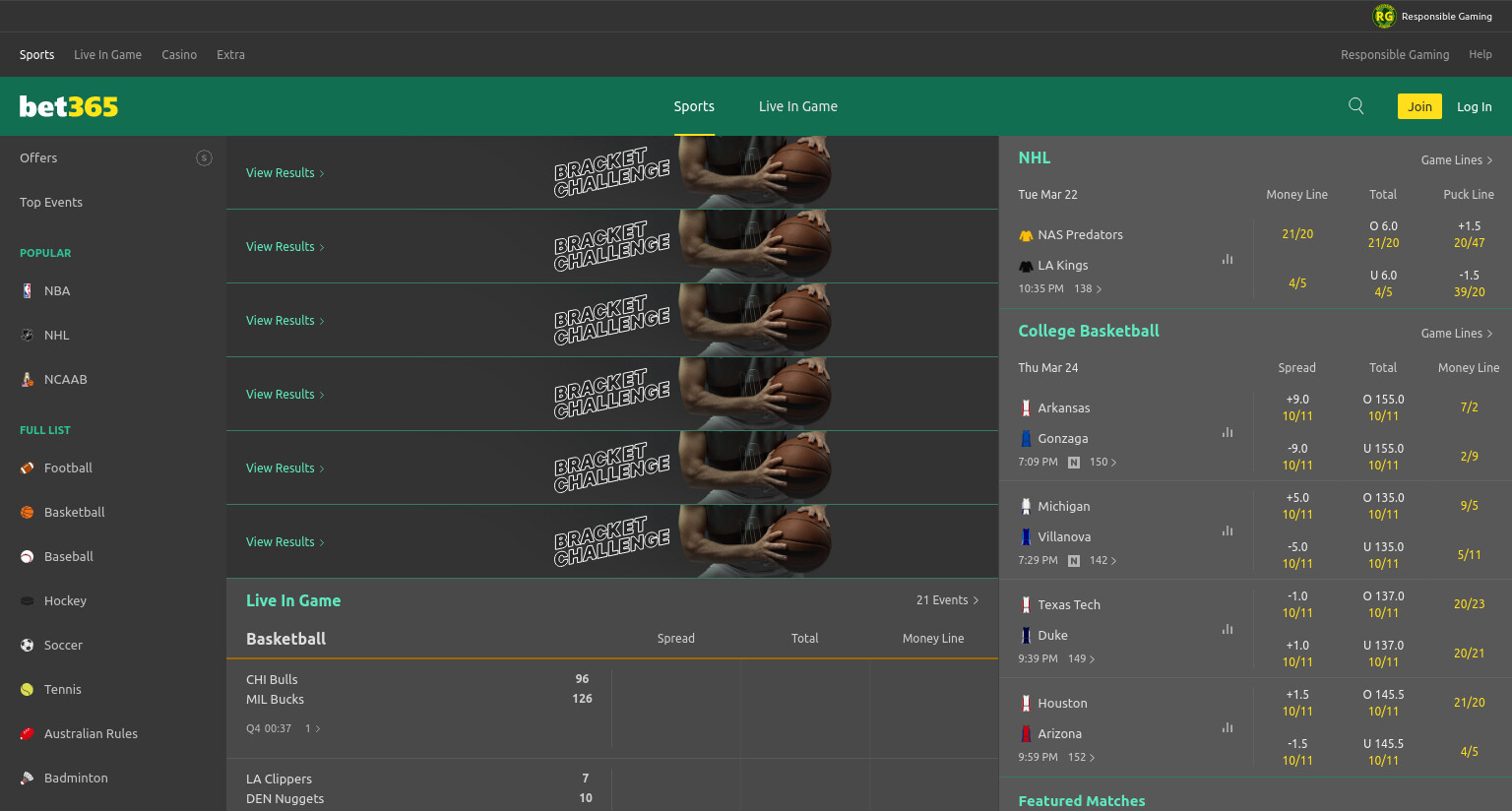Click the Baseball sport icon

28,556
